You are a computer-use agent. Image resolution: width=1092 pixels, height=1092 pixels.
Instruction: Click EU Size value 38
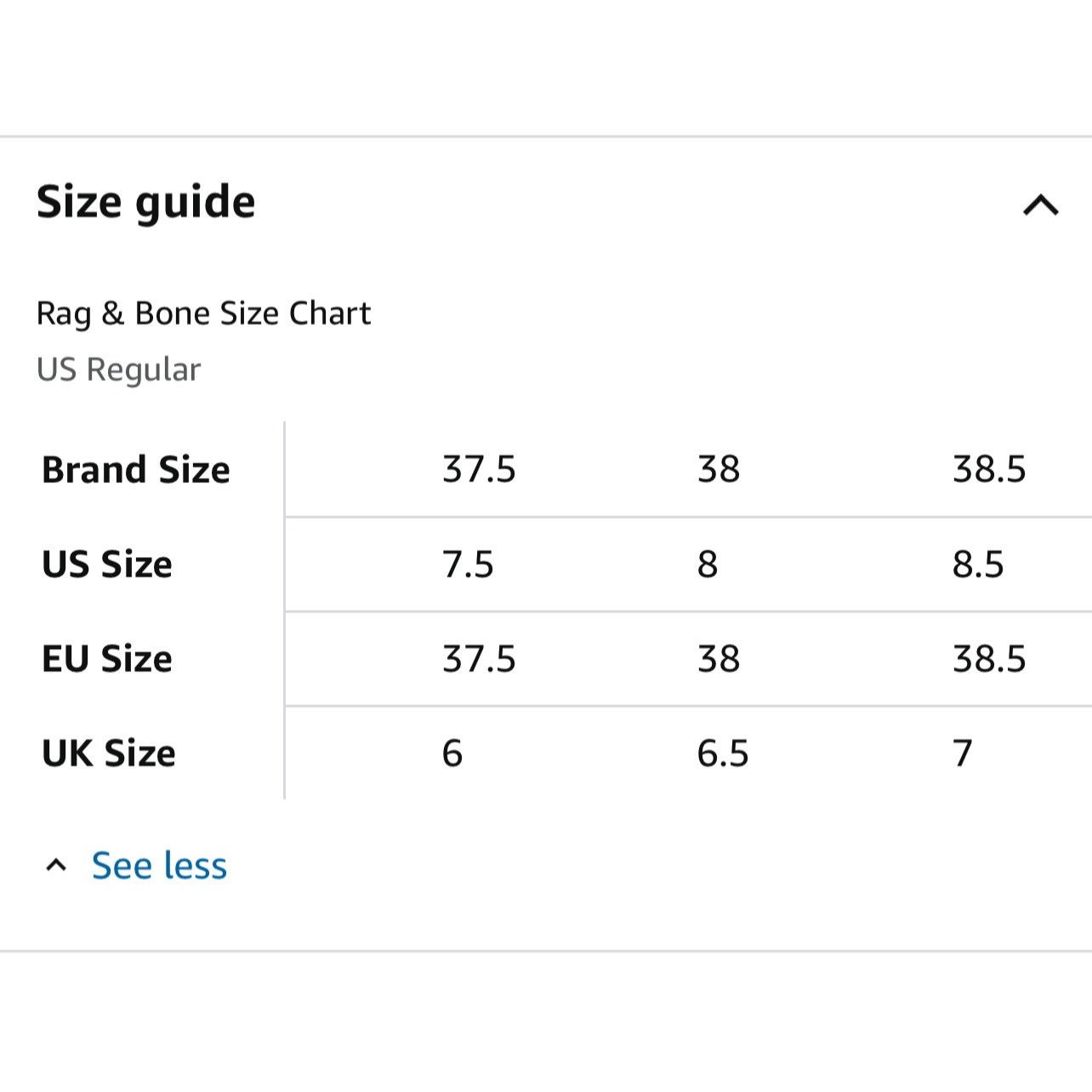[719, 658]
